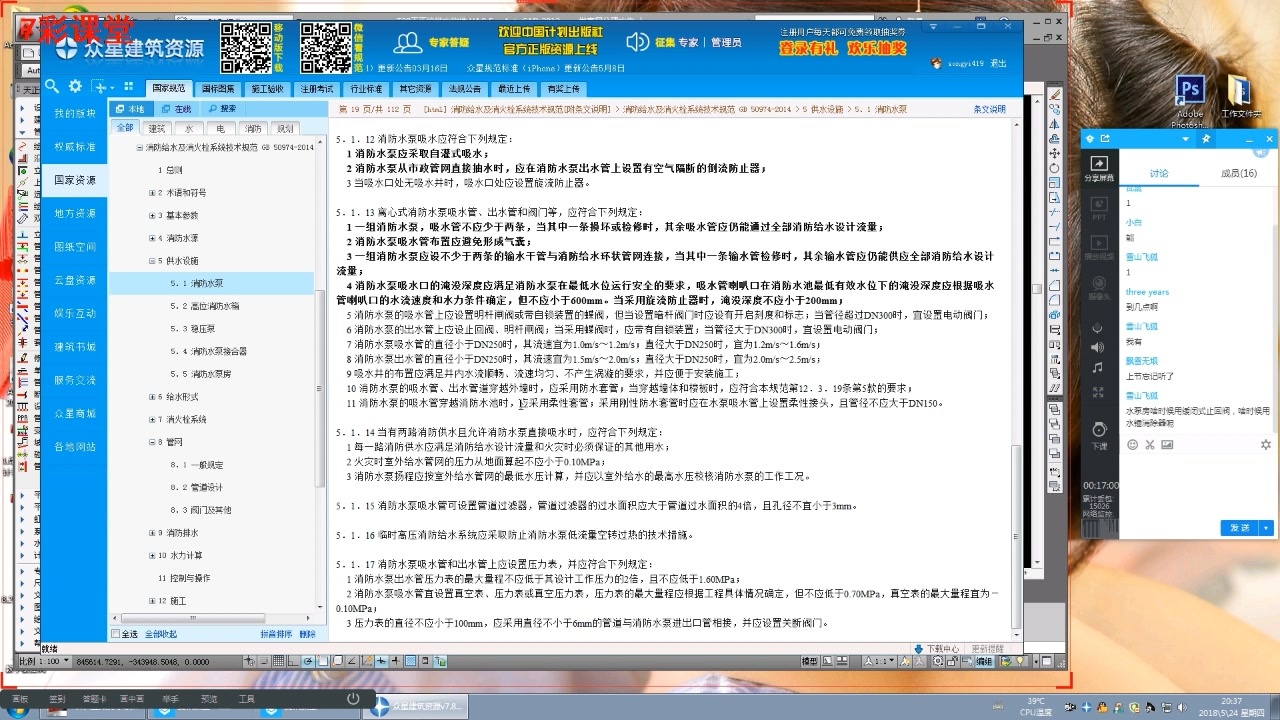Collapse the 消防给水及消火栓系统技术规范 root node
Screen dimensions: 1280x720
(x=139, y=147)
